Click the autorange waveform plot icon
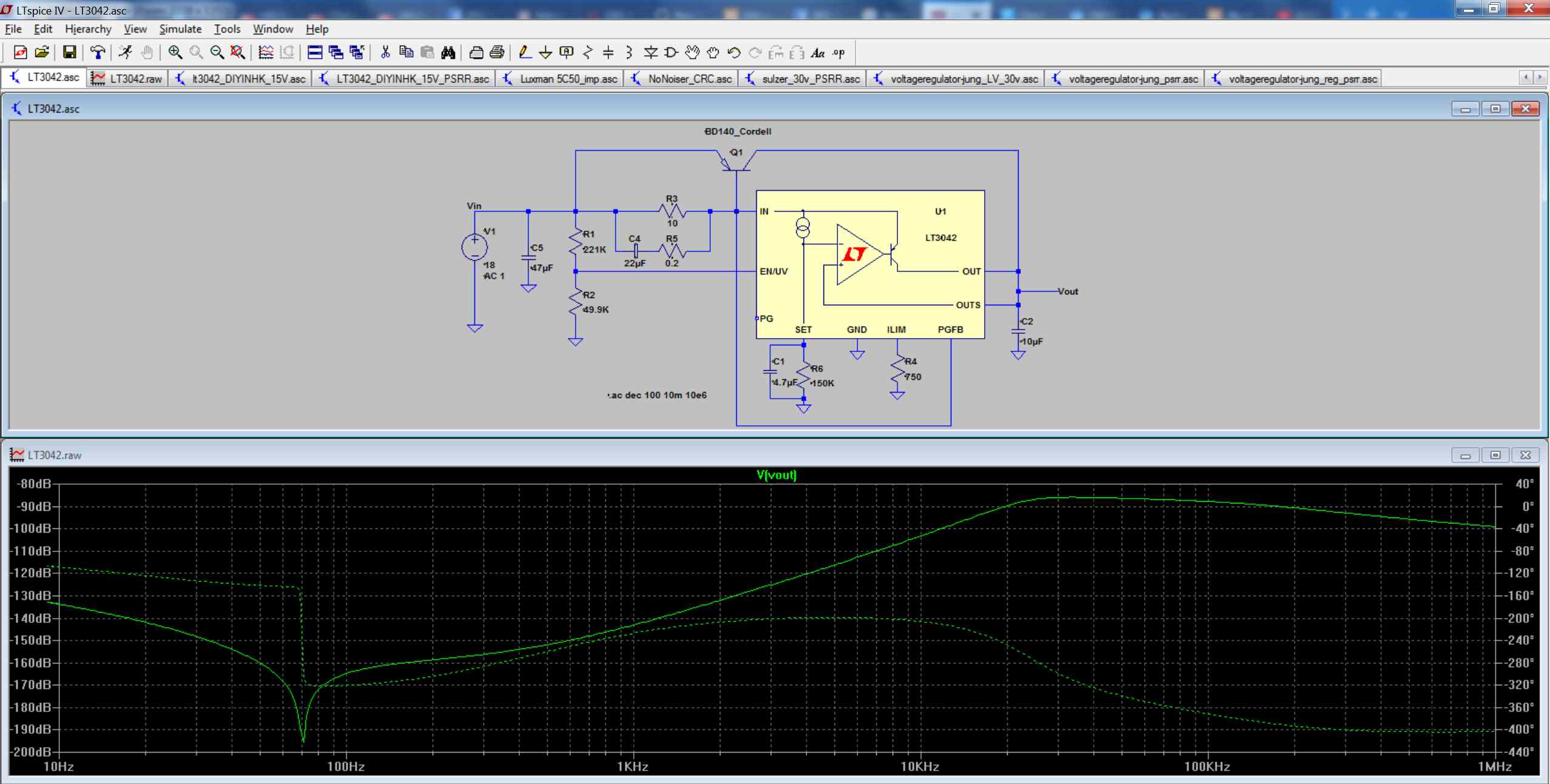 click(x=266, y=53)
